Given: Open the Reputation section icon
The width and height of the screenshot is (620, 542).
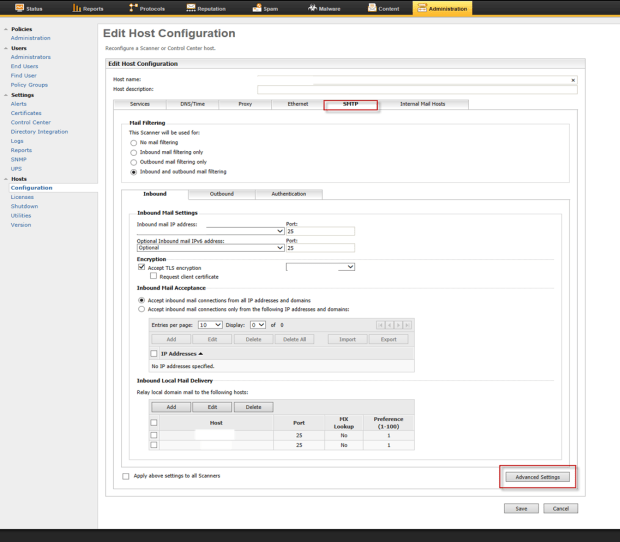Looking at the screenshot, I should tap(193, 8).
